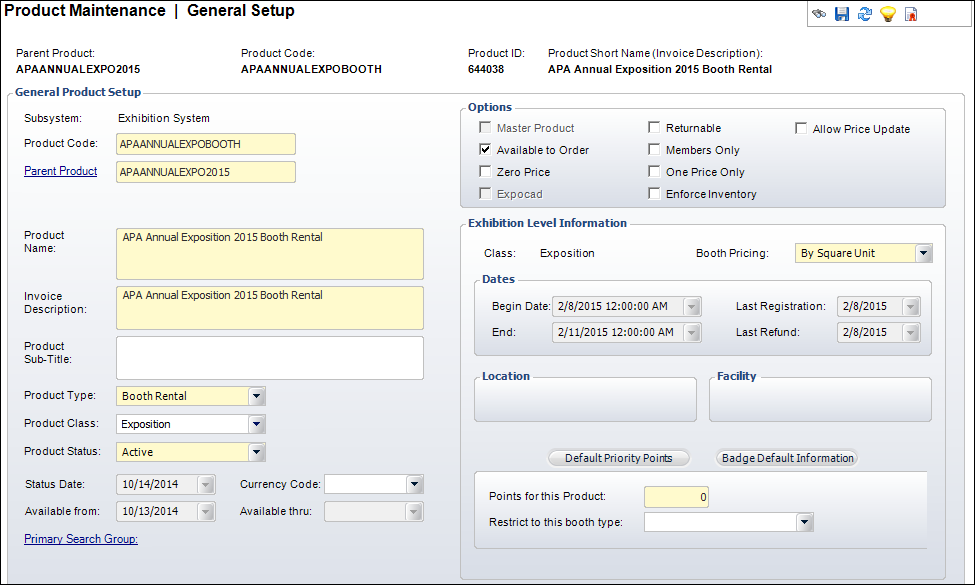The image size is (975, 585).
Task: Click the Location group box
Action: [x=585, y=399]
